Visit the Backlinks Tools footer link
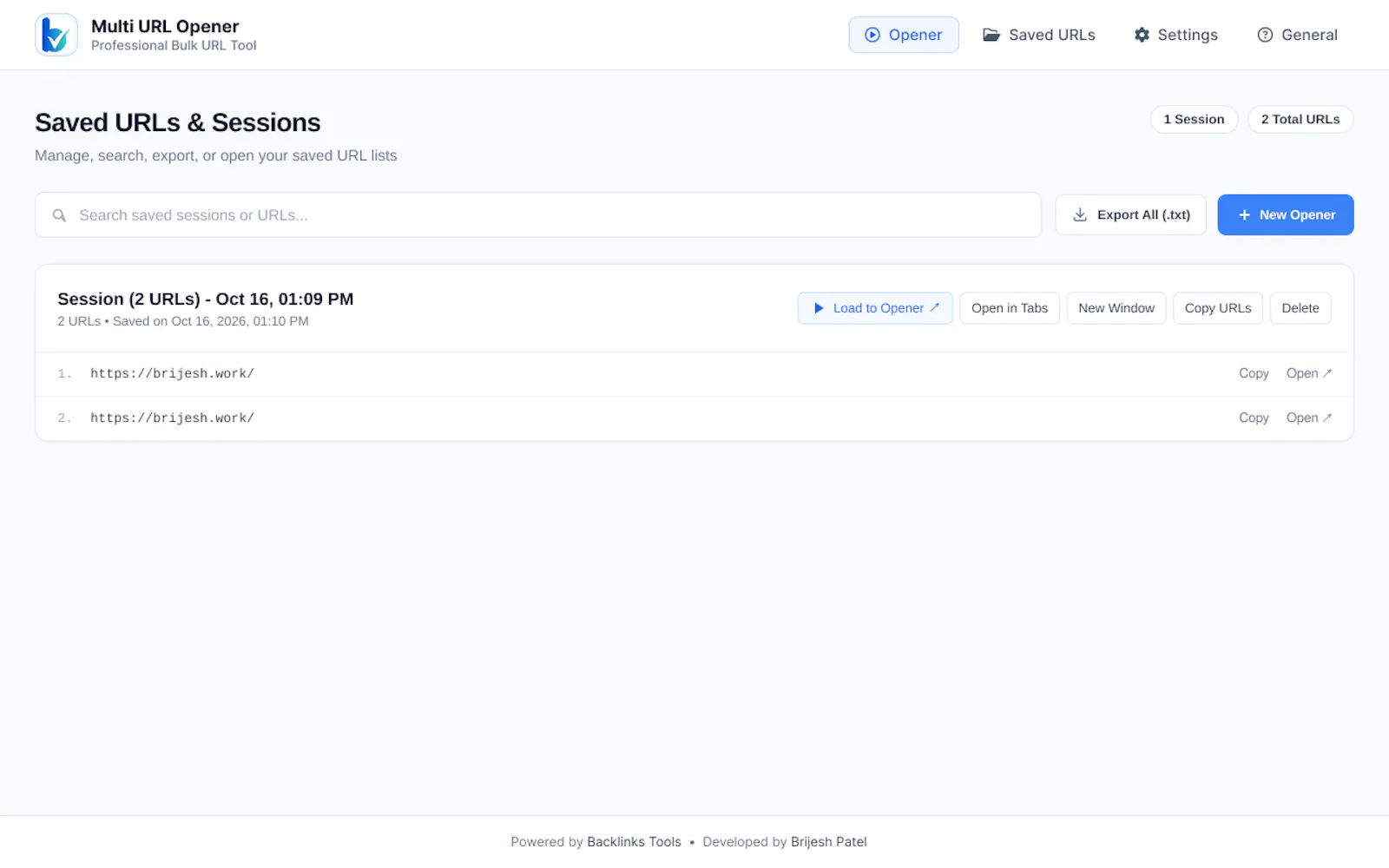Image resolution: width=1389 pixels, height=868 pixels. [634, 842]
